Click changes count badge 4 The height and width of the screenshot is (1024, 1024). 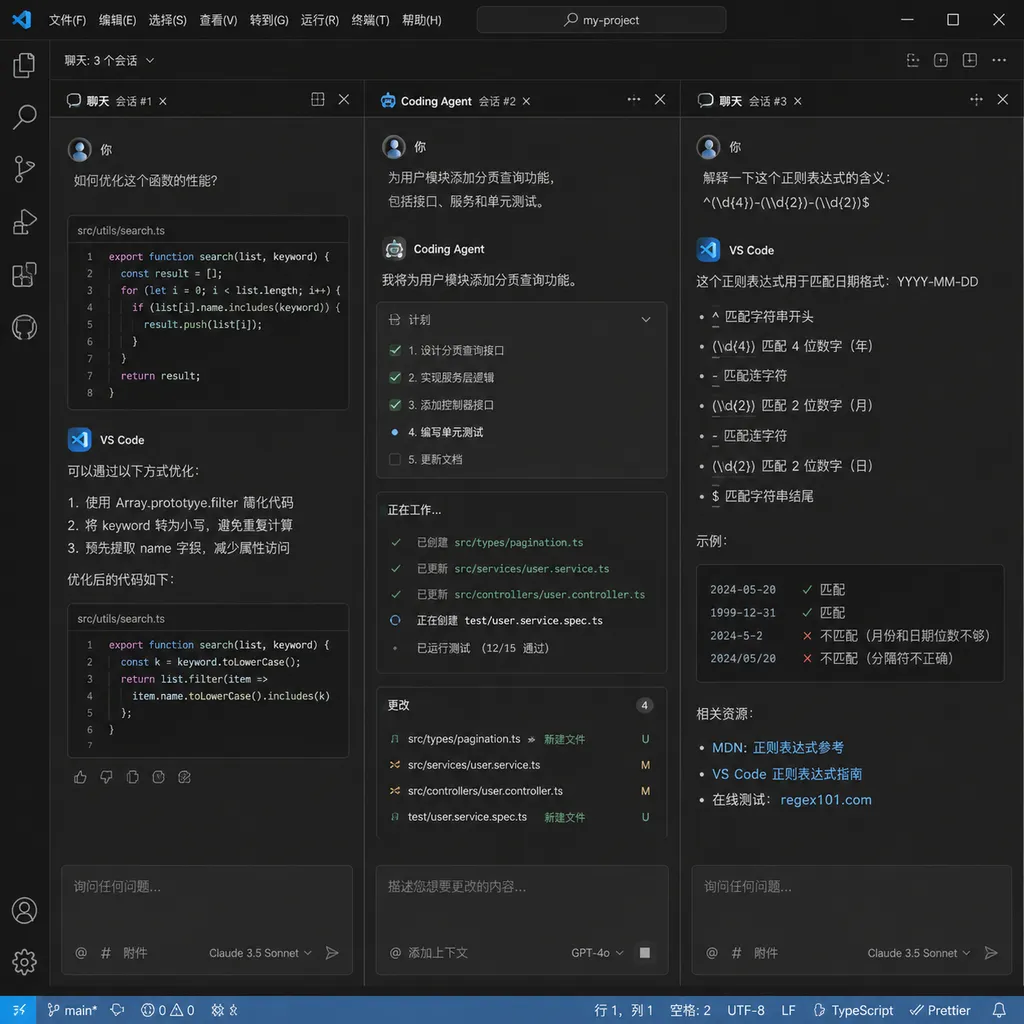point(644,705)
